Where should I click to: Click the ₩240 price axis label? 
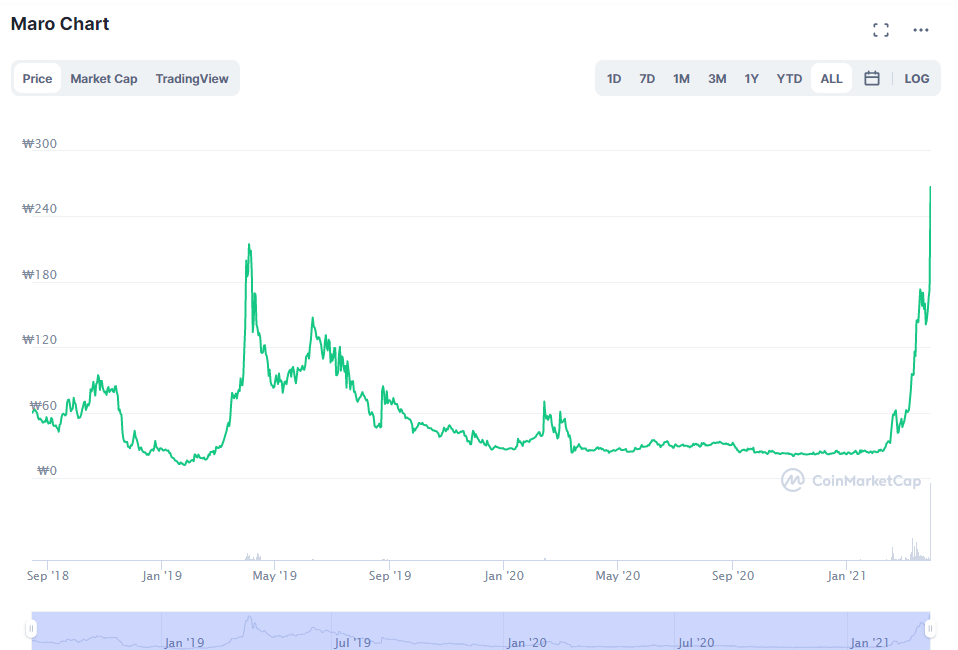pyautogui.click(x=40, y=209)
